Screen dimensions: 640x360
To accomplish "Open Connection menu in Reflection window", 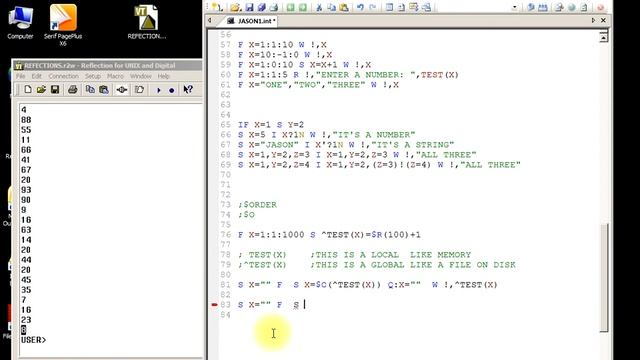I will point(63,76).
